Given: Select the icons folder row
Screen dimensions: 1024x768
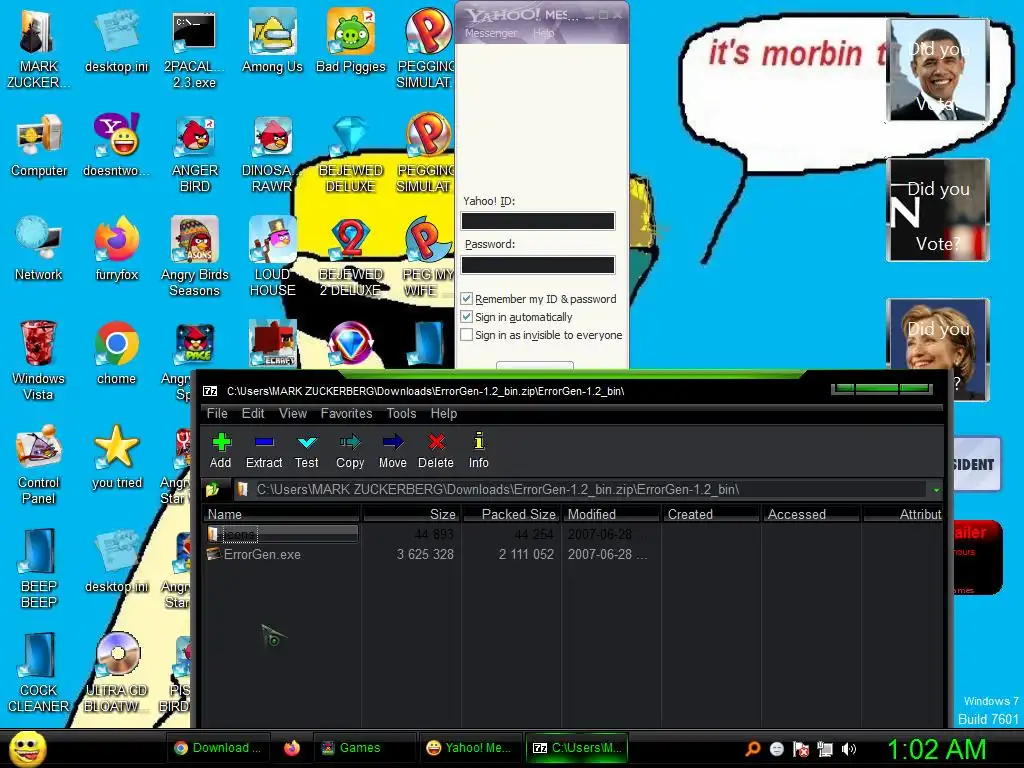Looking at the screenshot, I should 282,534.
